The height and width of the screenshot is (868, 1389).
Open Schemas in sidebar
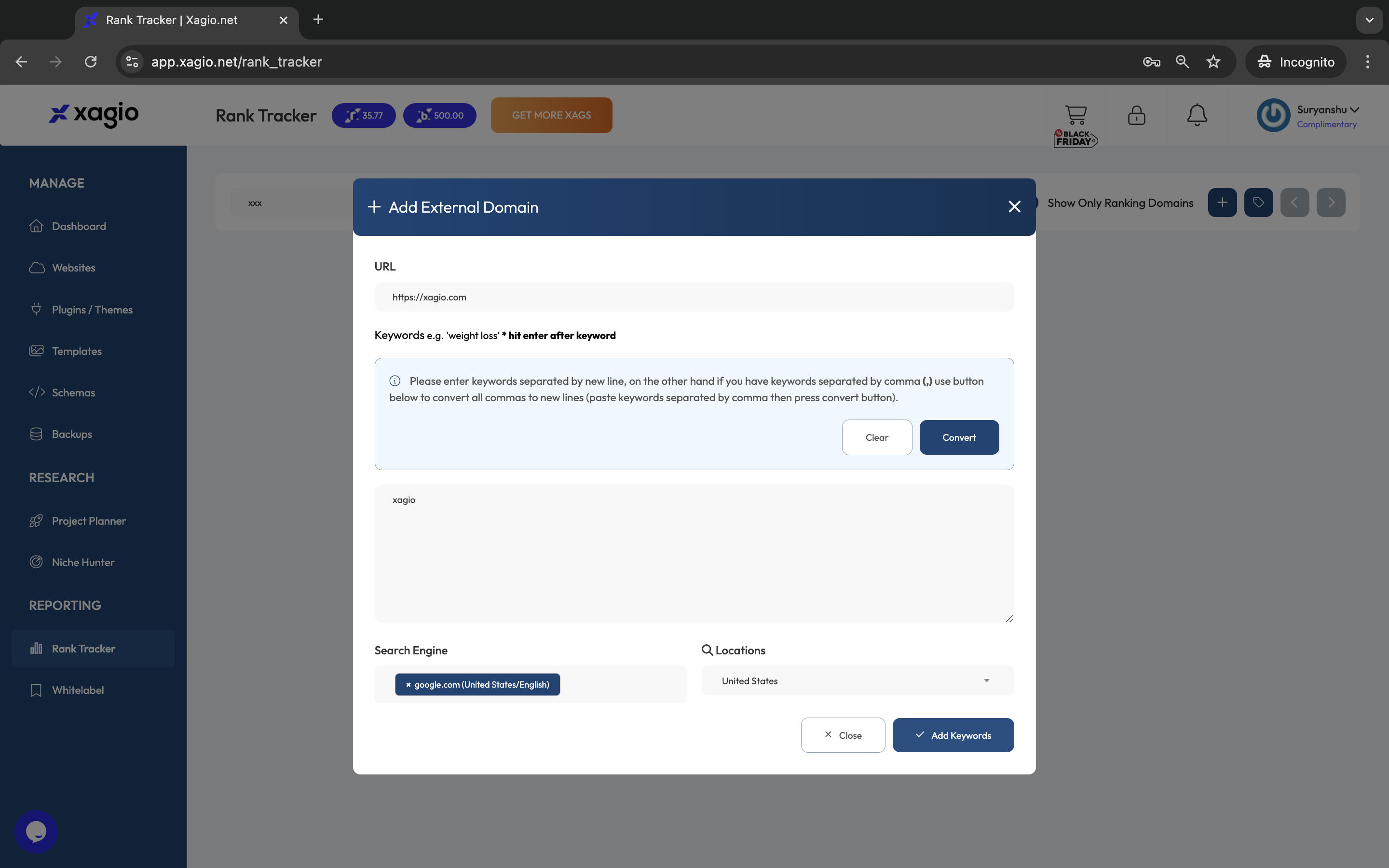click(x=73, y=393)
